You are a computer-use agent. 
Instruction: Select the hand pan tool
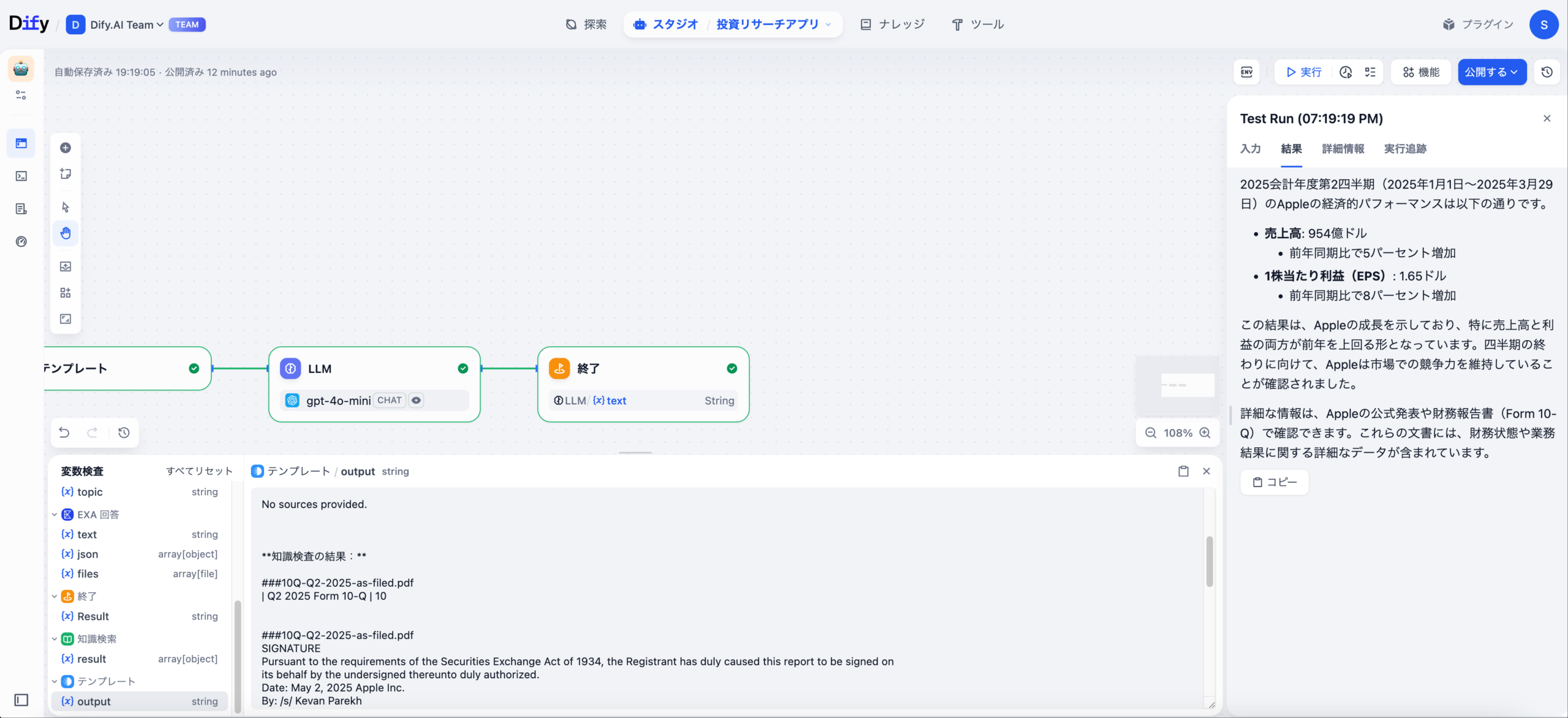point(66,233)
